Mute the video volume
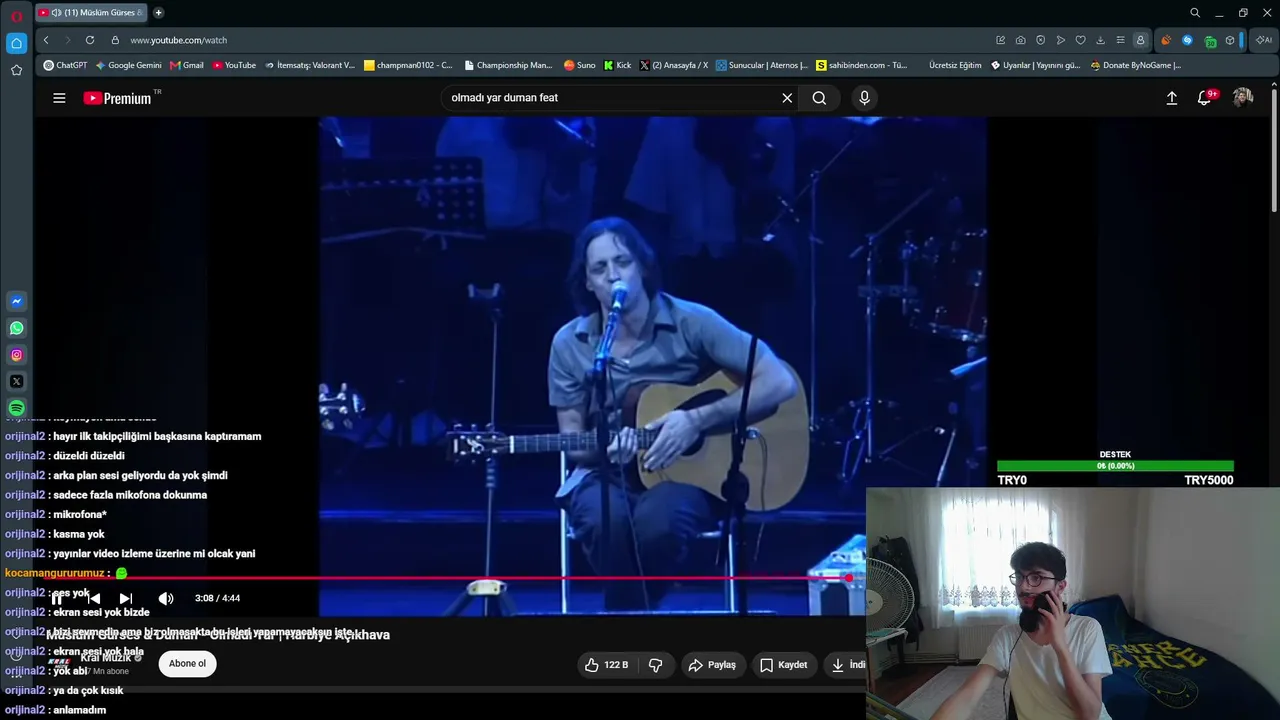1280x720 pixels. tap(166, 598)
